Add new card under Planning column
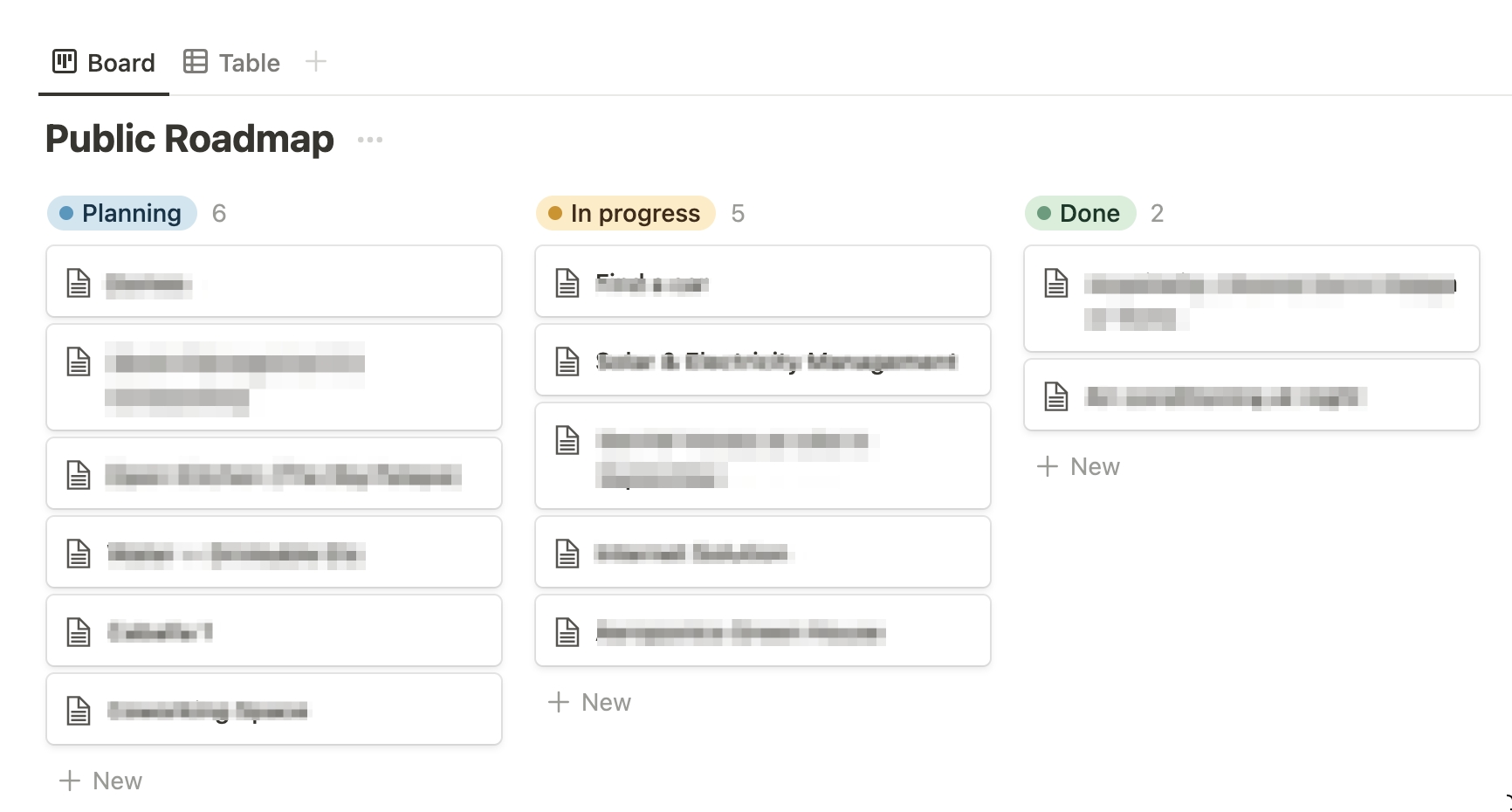 click(100, 781)
